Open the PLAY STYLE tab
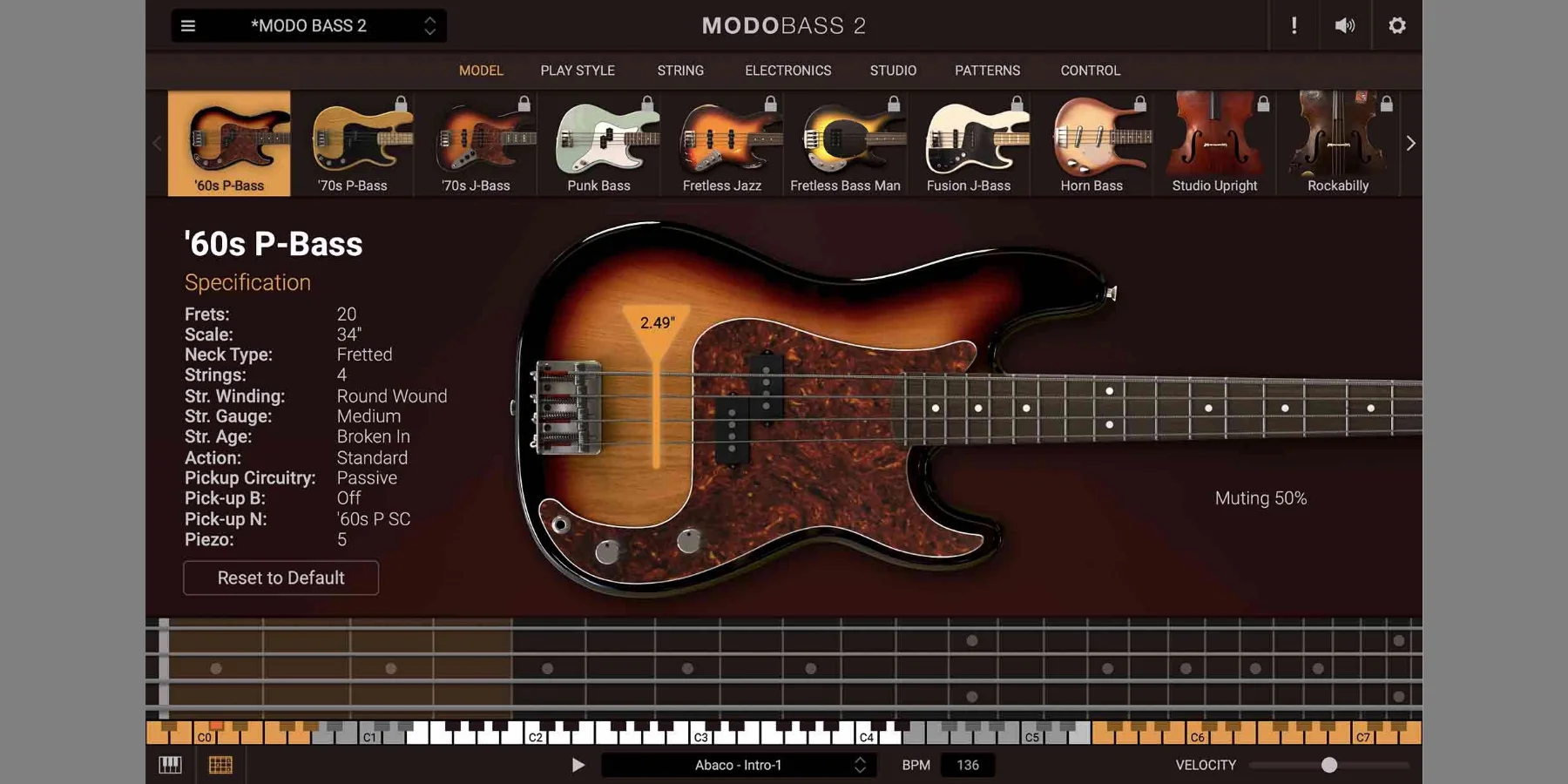 point(578,71)
